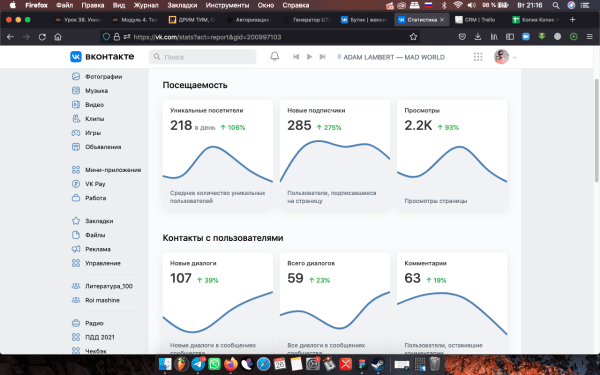Skip to next track in VK player

[x=322, y=57]
